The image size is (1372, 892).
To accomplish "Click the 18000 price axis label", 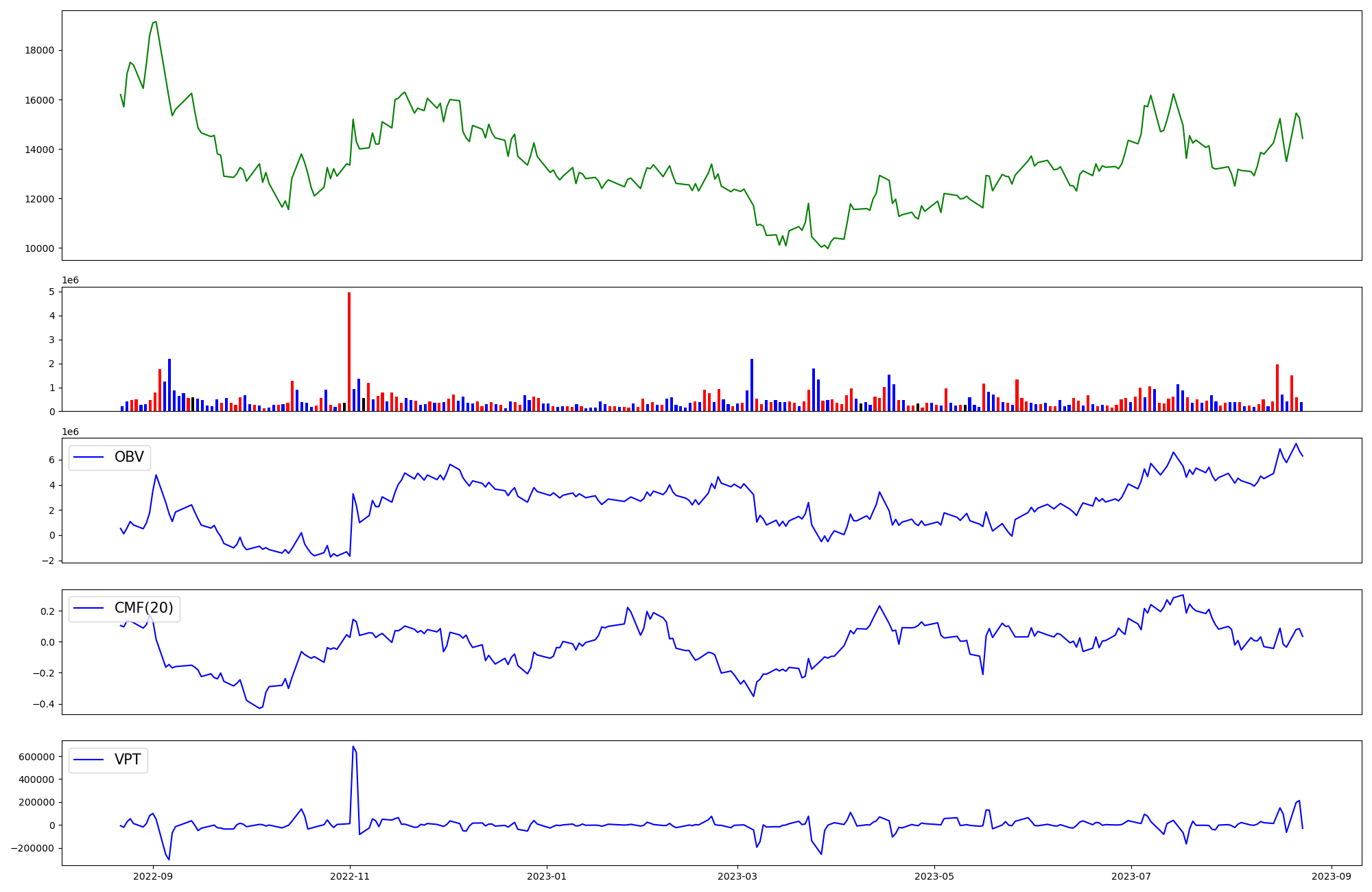I will click(x=40, y=51).
